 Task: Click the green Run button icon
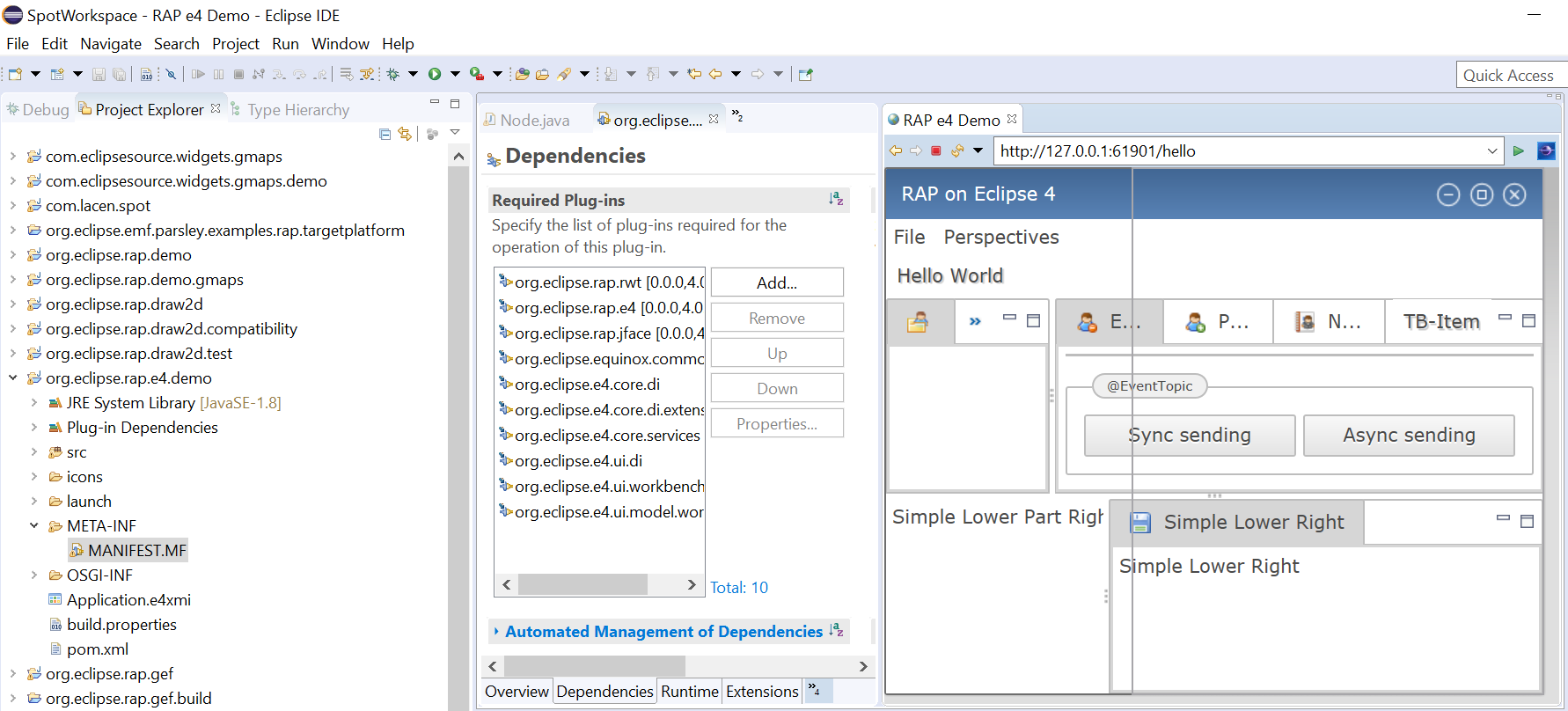[435, 75]
